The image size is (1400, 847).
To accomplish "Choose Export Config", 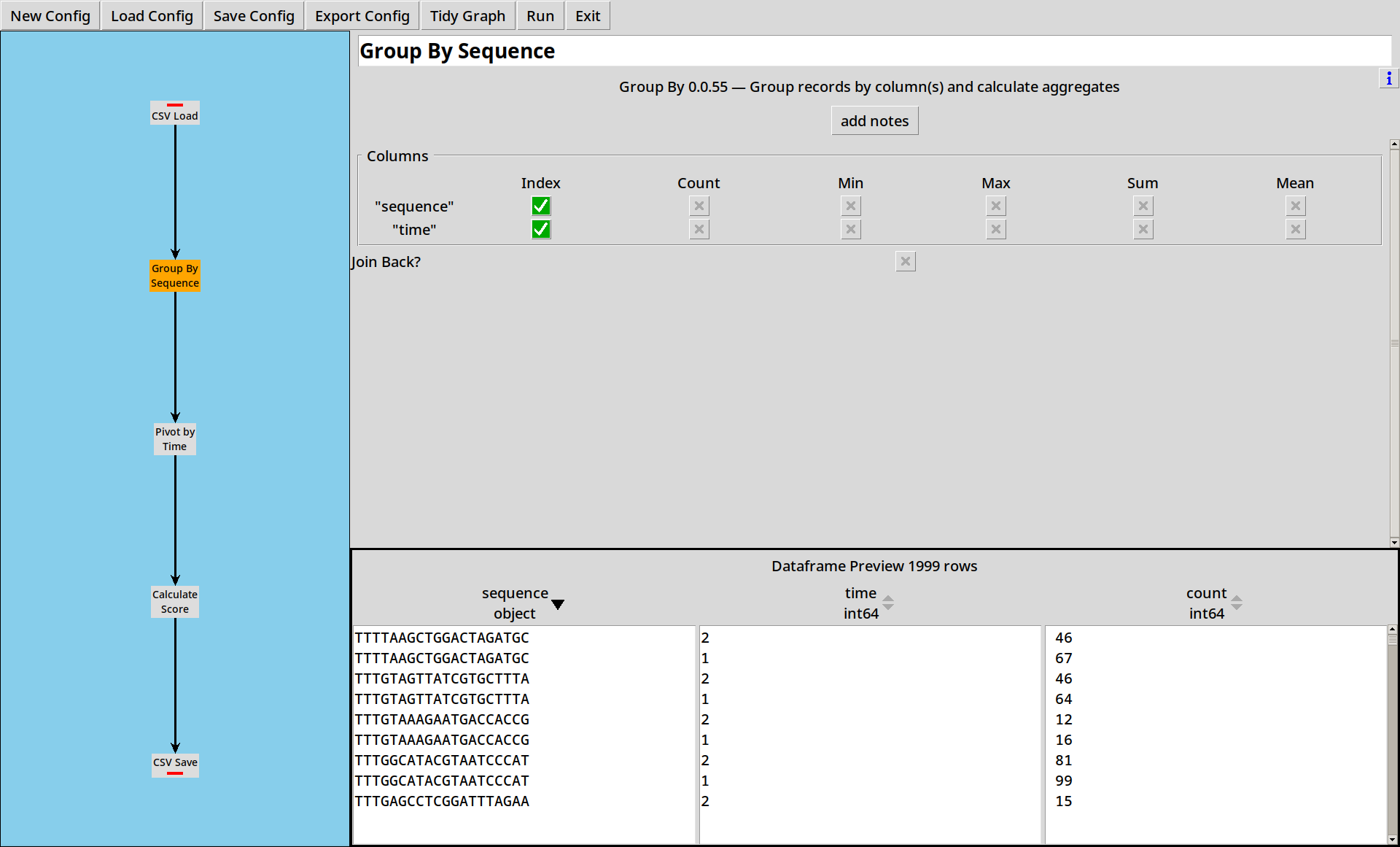I will 362,16.
